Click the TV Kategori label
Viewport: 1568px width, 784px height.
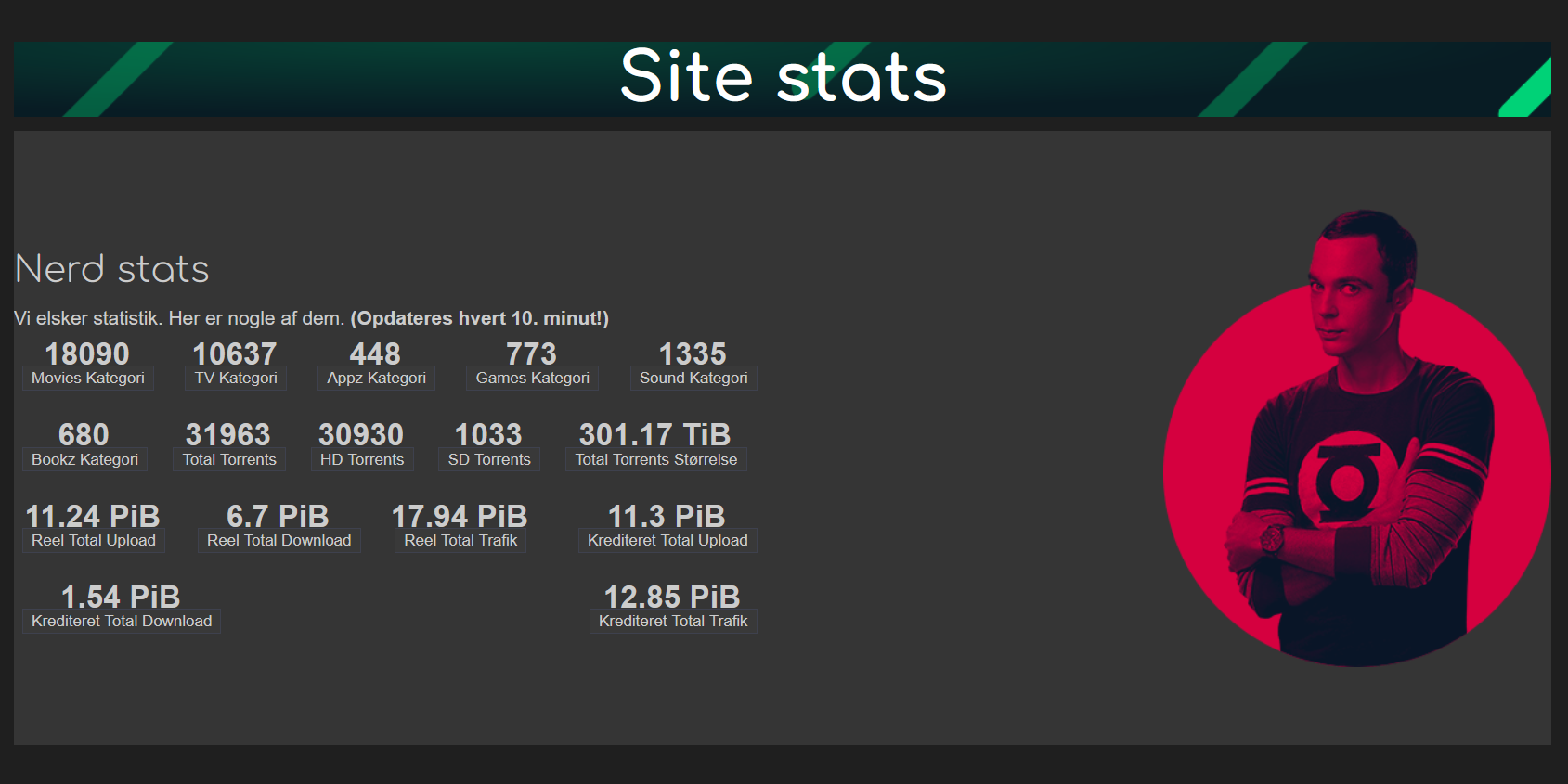(x=236, y=378)
